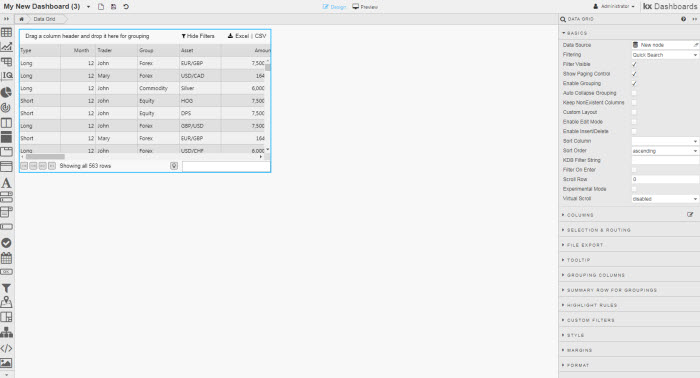
Task: Disable the Enable Grouping checkbox
Action: point(634,83)
